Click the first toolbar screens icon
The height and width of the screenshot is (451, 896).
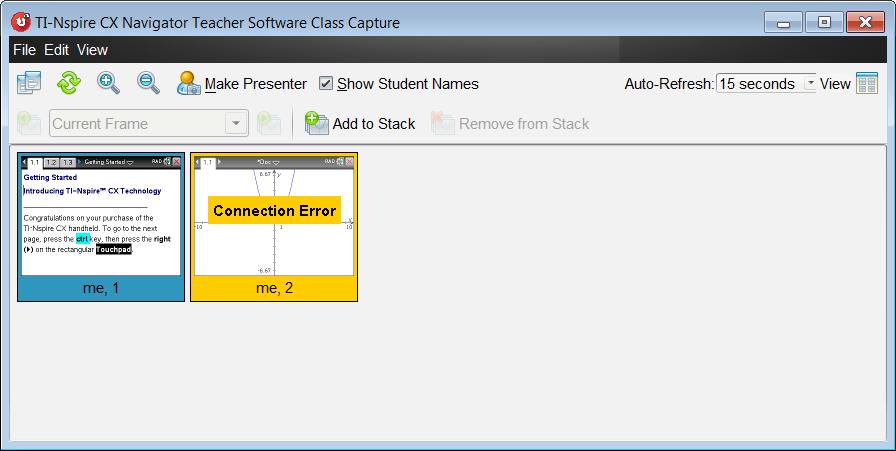click(29, 83)
